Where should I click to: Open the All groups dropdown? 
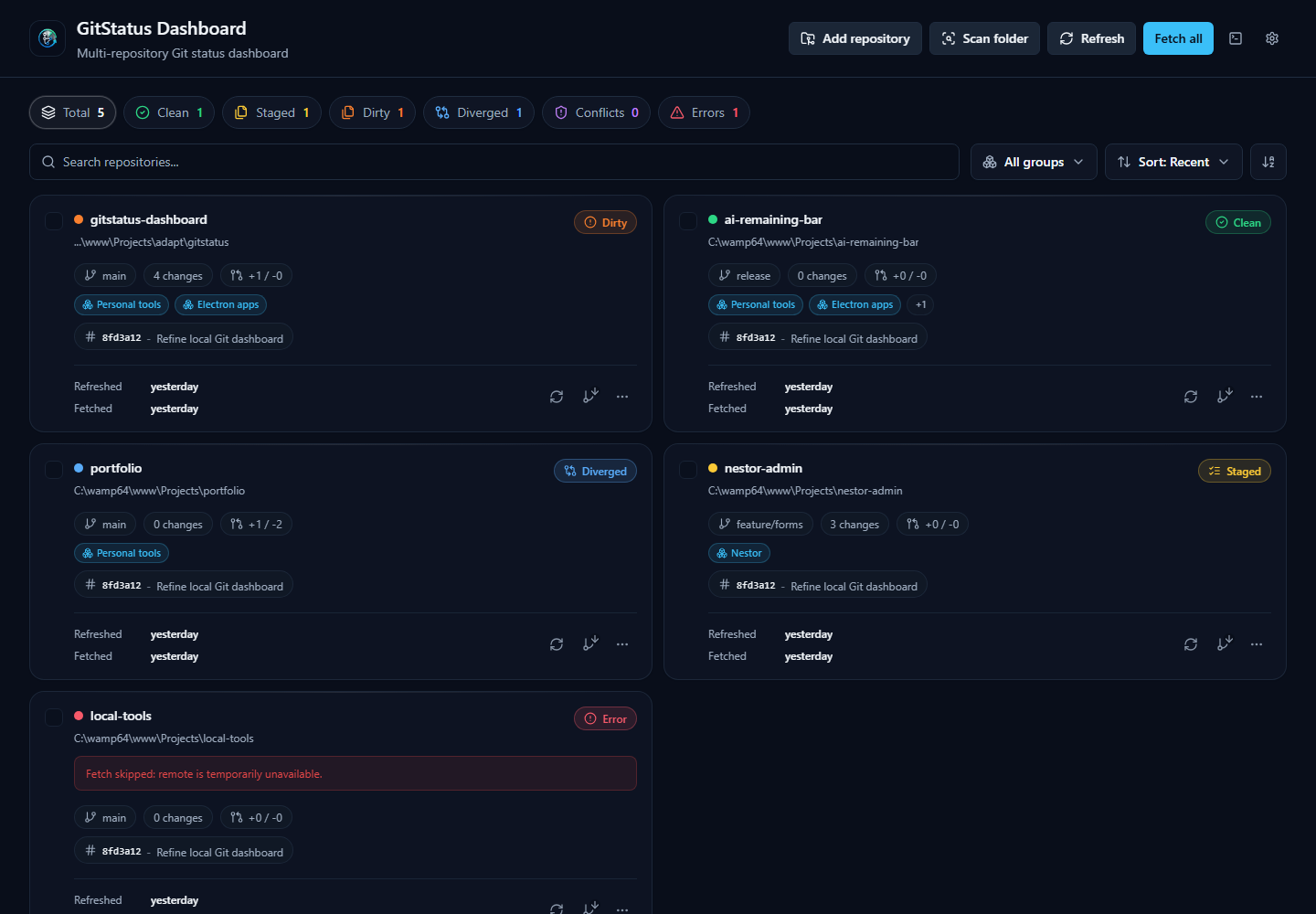coord(1034,162)
